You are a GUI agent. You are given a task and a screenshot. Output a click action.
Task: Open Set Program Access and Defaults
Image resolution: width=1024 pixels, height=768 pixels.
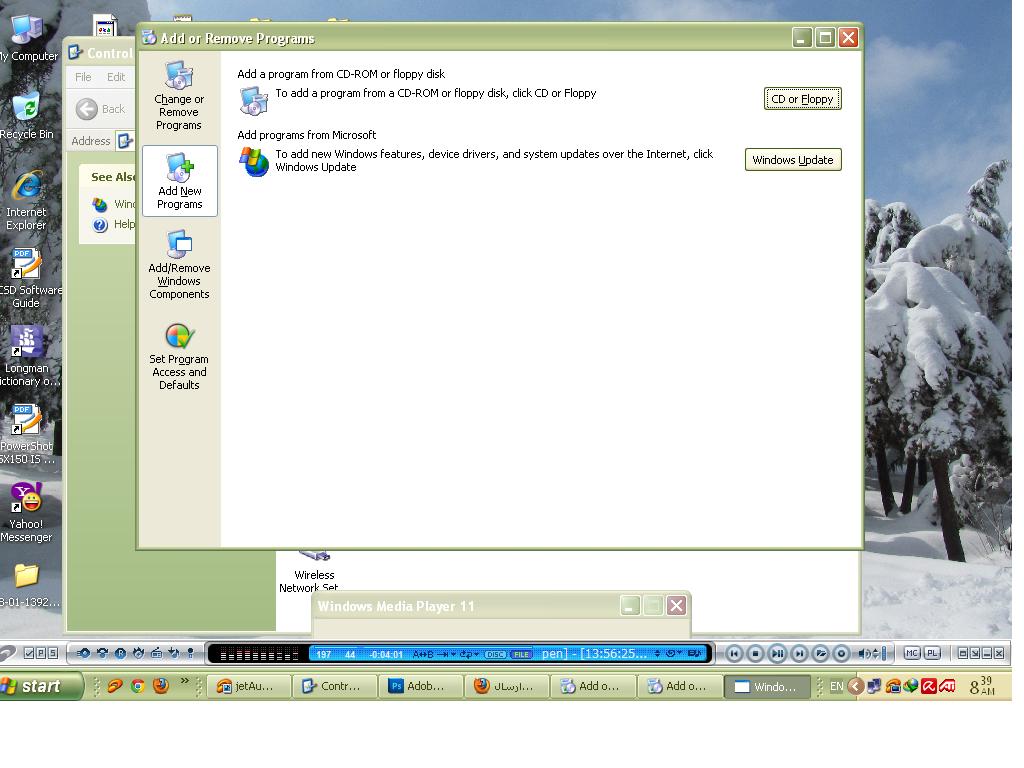tap(179, 357)
